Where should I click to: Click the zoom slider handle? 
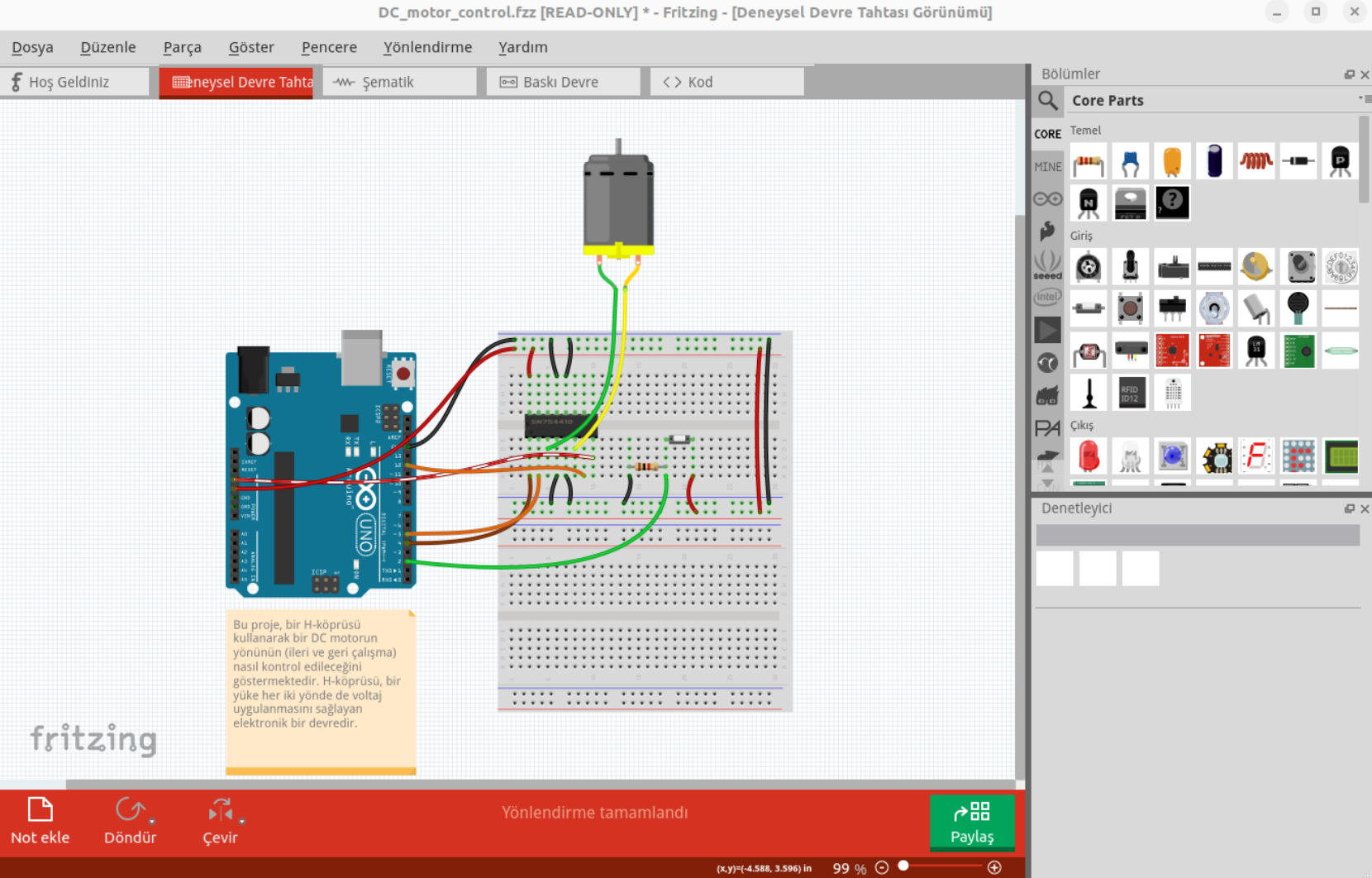903,866
